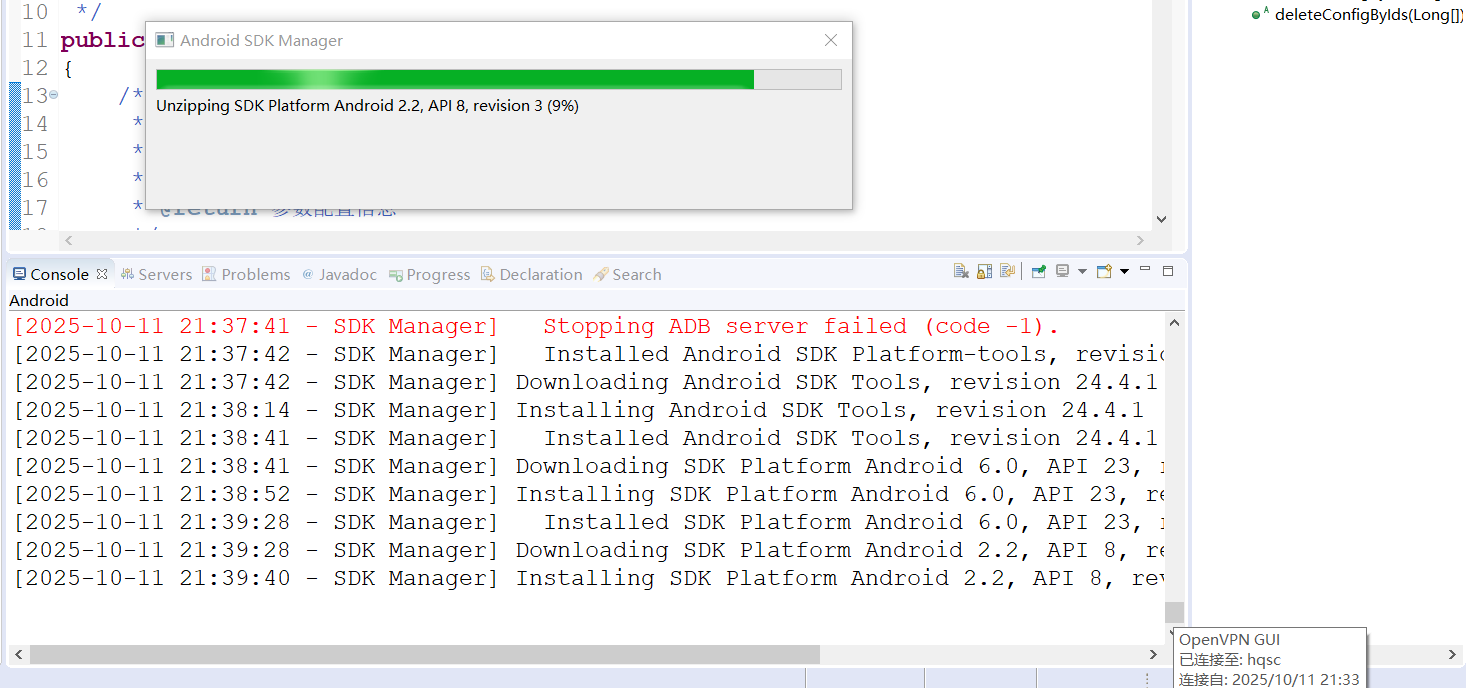Viewport: 1466px width, 688px height.
Task: Click Outline panel right scroll arrow
Action: (1453, 654)
